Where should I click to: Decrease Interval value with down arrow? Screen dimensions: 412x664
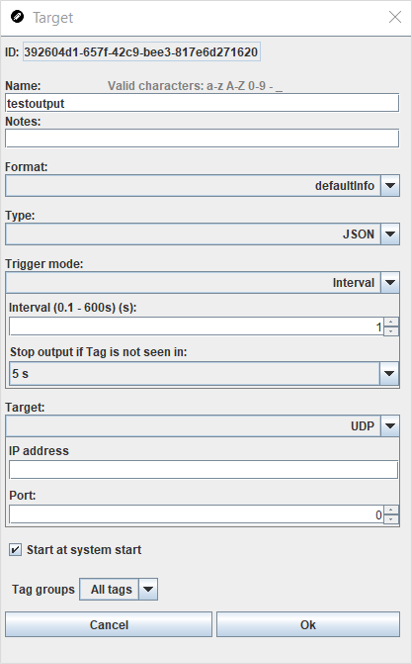391,332
